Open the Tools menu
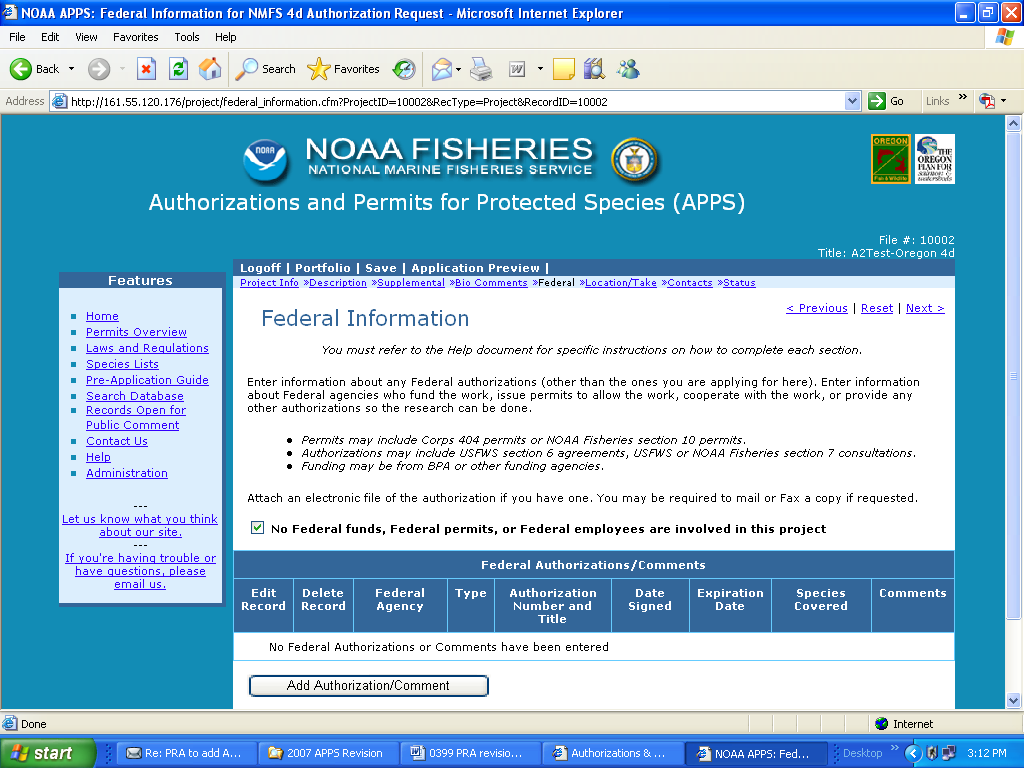Viewport: 1024px width, 768px height. [x=187, y=37]
